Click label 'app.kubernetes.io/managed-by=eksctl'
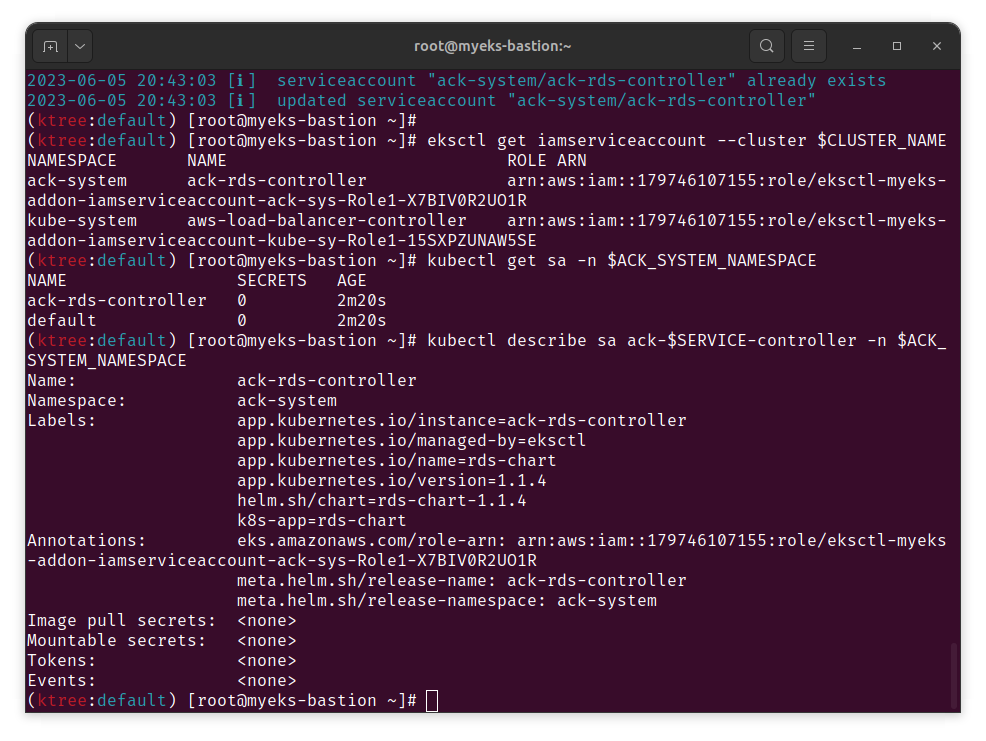This screenshot has width=986, height=741. click(411, 440)
